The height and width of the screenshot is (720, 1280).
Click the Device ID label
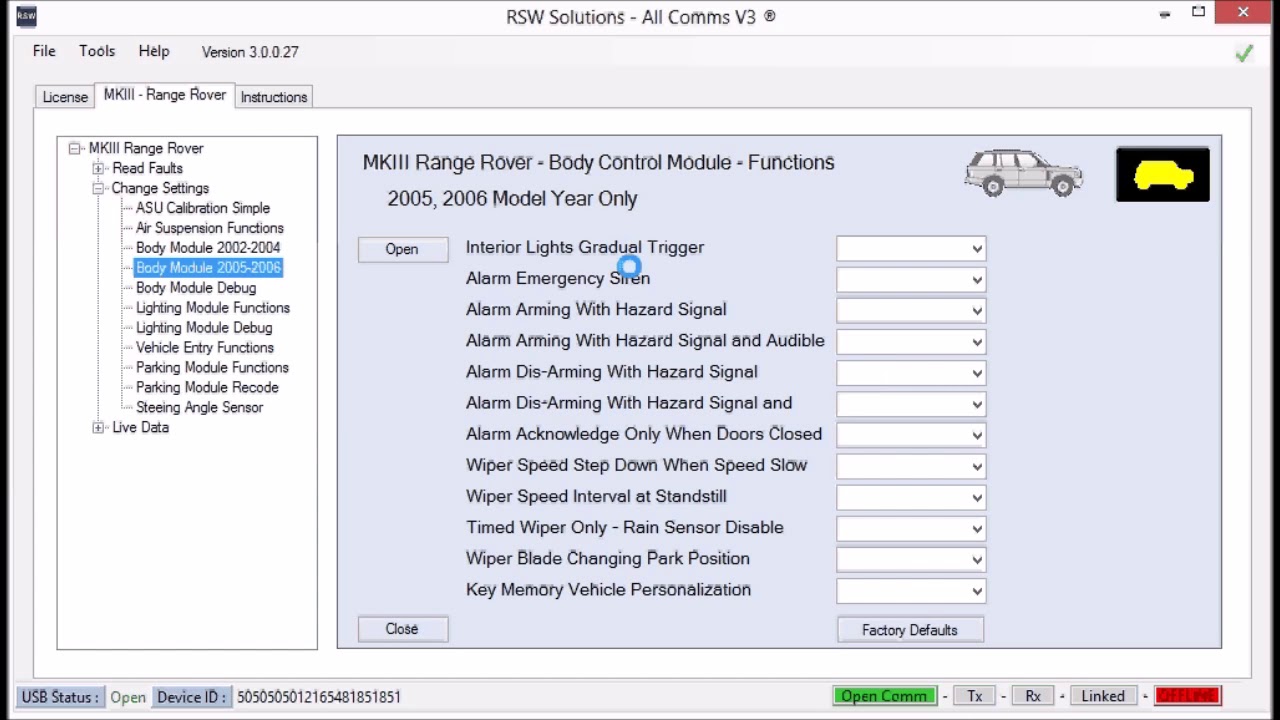(191, 697)
